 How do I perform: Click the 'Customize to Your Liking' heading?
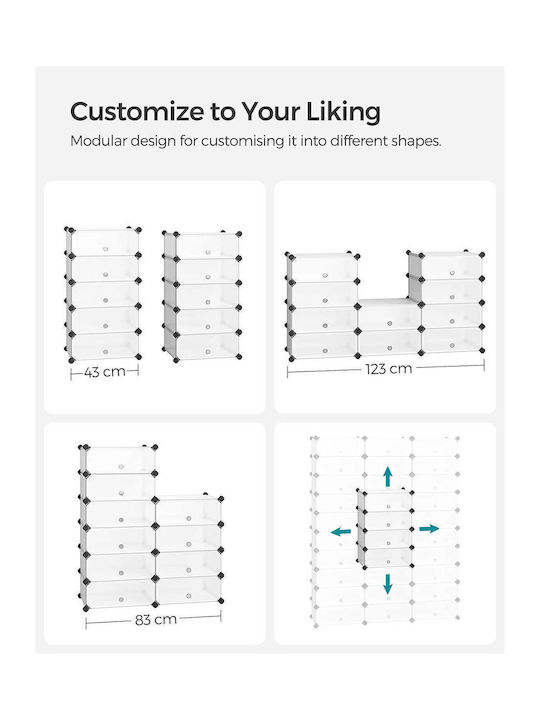(225, 112)
